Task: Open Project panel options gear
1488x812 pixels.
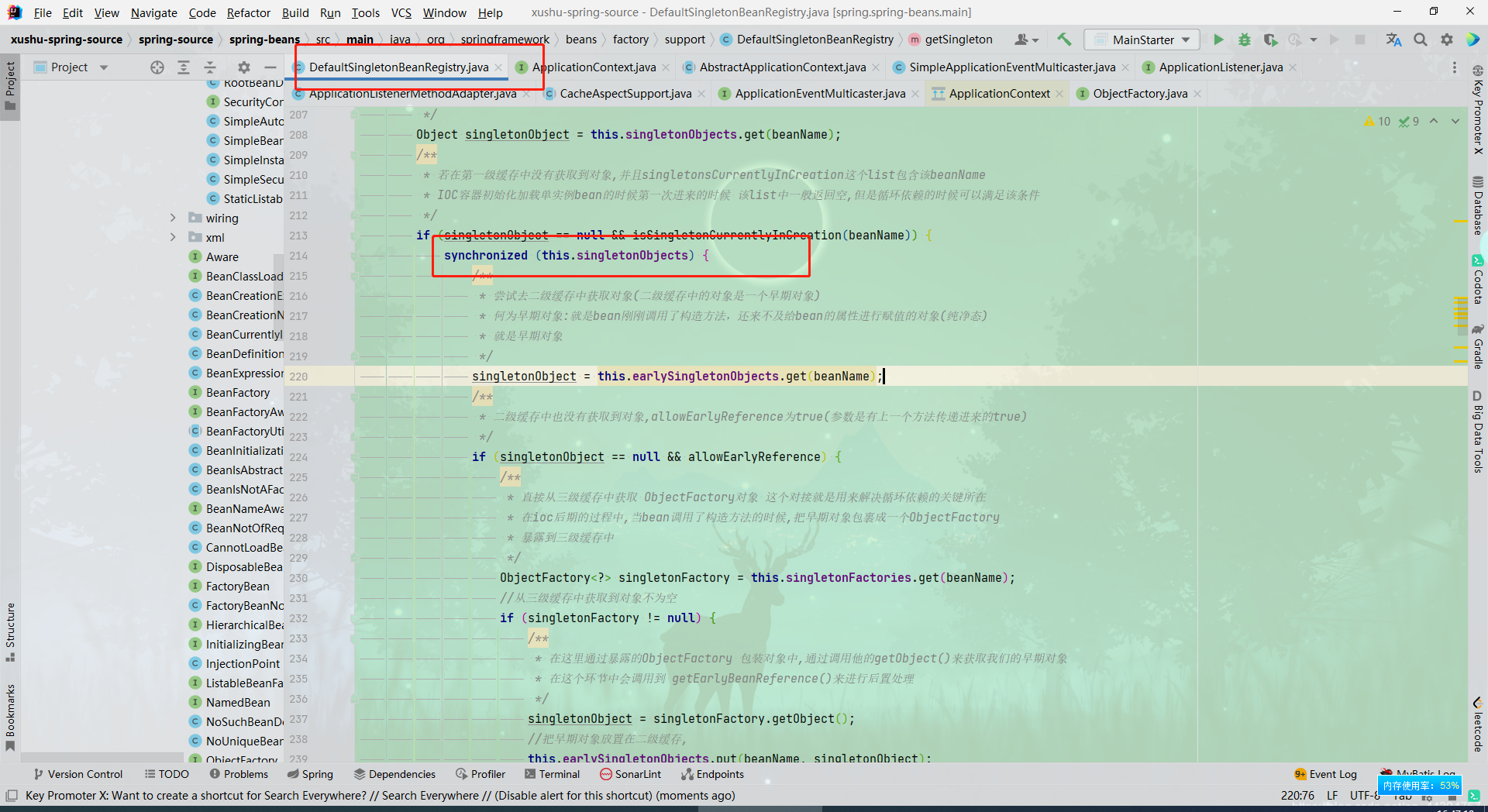Action: [x=243, y=67]
